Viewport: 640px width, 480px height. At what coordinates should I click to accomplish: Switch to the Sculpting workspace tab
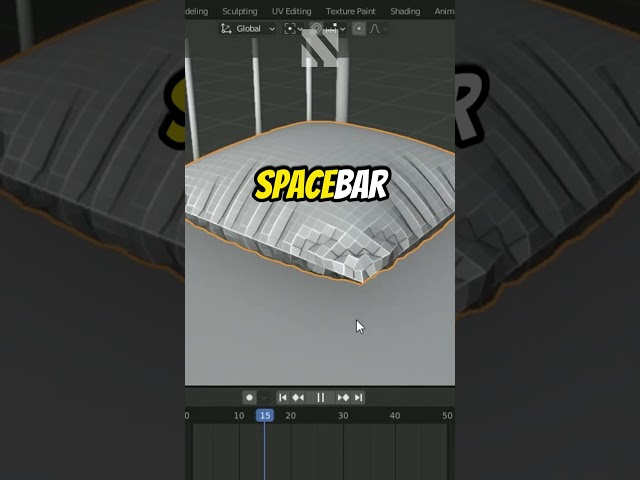pyautogui.click(x=240, y=11)
